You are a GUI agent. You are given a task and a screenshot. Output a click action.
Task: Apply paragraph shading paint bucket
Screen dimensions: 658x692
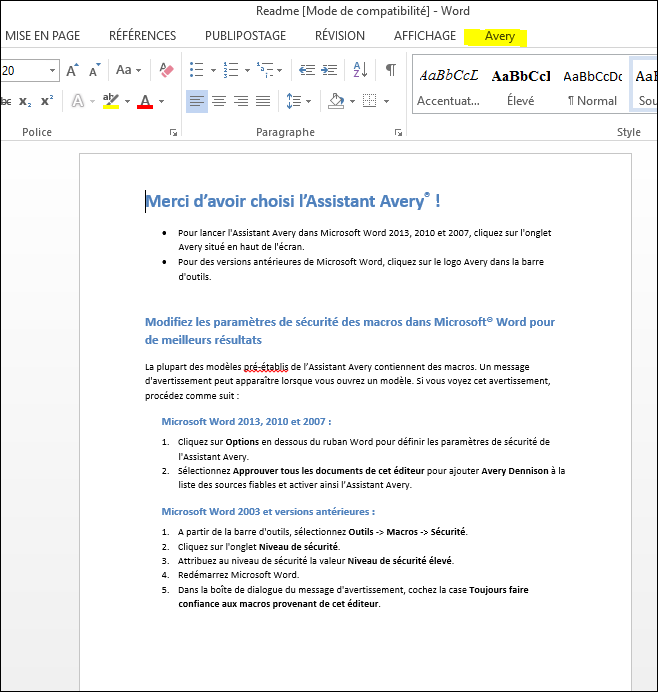(x=336, y=102)
